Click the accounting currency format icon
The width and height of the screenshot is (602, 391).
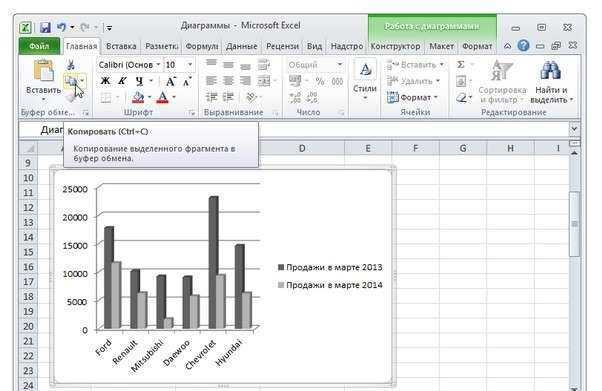[x=295, y=81]
